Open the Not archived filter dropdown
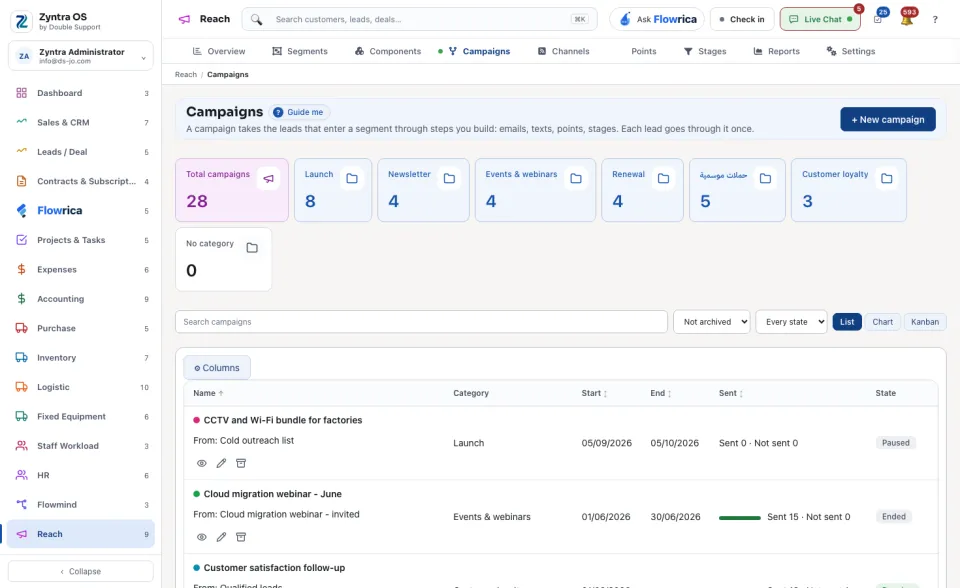Viewport: 960px width, 588px height. coord(711,322)
